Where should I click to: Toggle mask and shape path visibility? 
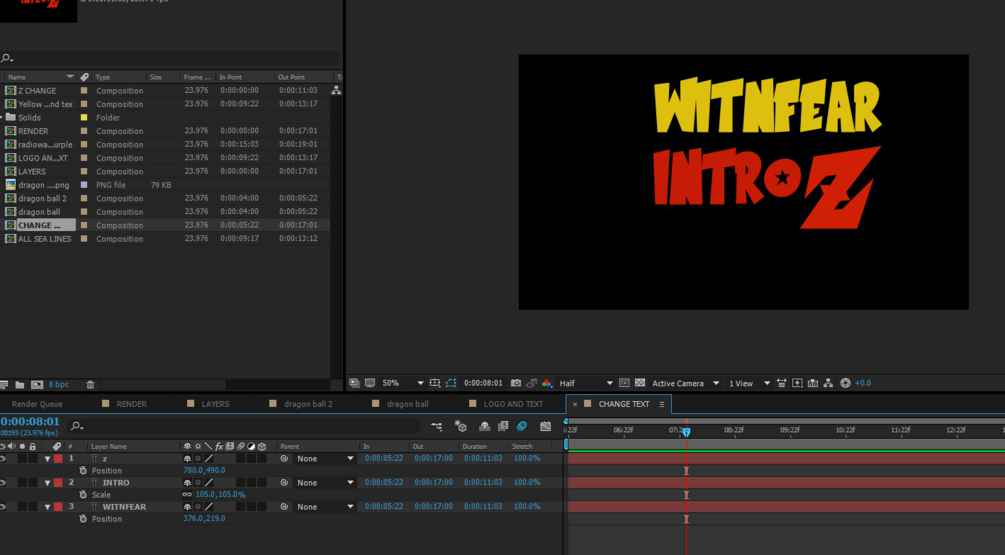coord(451,383)
